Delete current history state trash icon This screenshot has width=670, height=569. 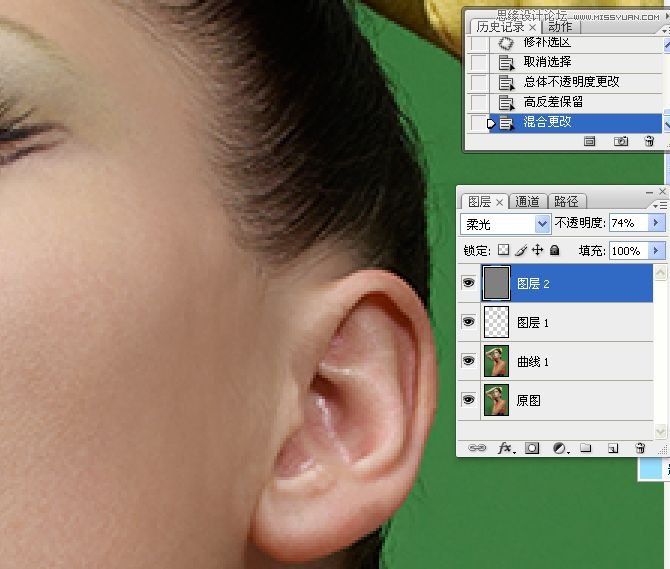pos(649,141)
